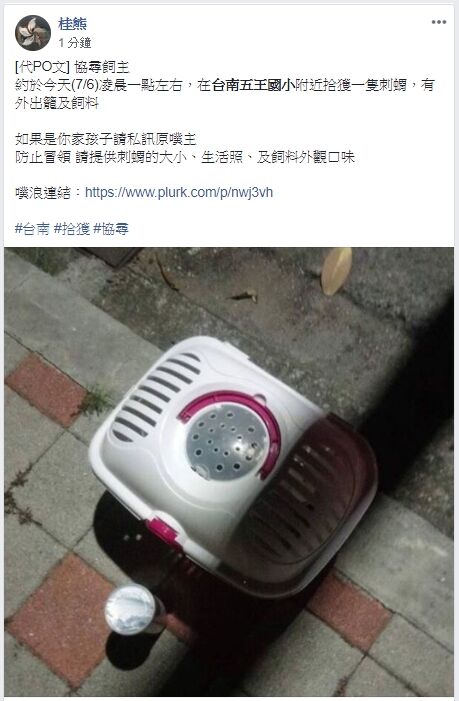This screenshot has width=459, height=701.
Task: Click the bold 台南五王國小 text
Action: pos(253,85)
